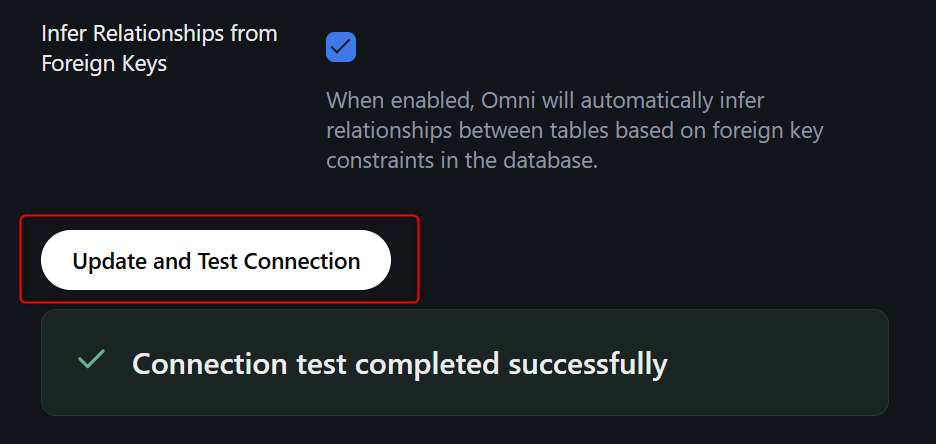Re-run the connection test with the Update button
Viewport: 936px width, 444px height.
point(216,261)
